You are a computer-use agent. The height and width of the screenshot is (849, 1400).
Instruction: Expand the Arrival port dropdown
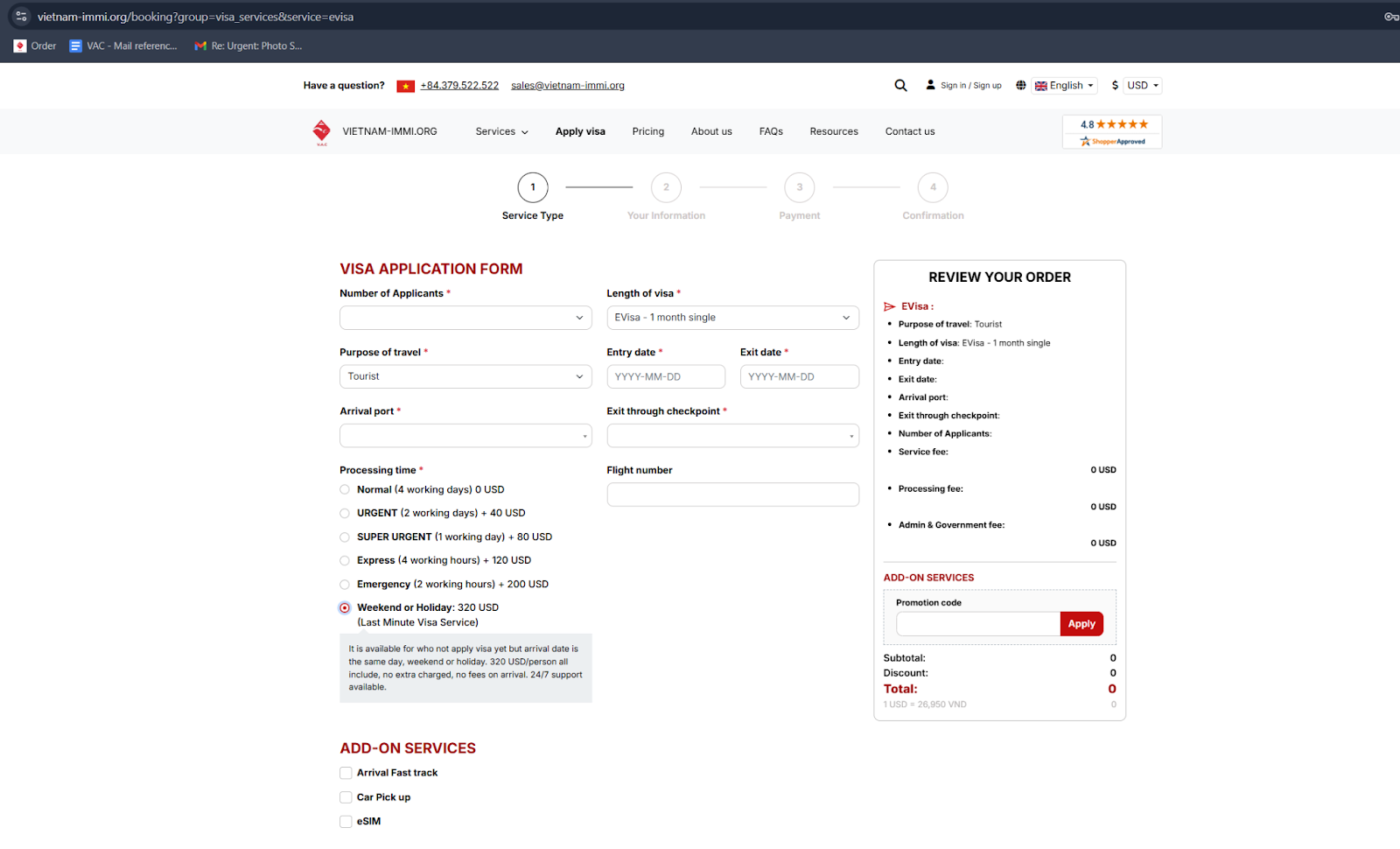coord(465,436)
